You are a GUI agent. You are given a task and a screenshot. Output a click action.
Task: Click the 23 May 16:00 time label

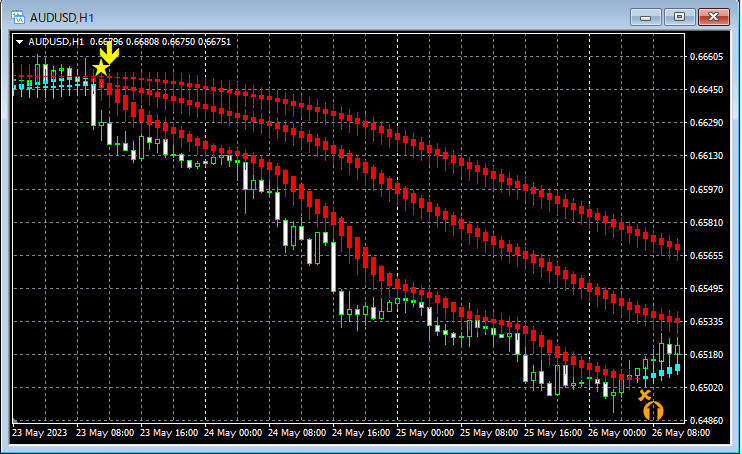click(x=169, y=433)
